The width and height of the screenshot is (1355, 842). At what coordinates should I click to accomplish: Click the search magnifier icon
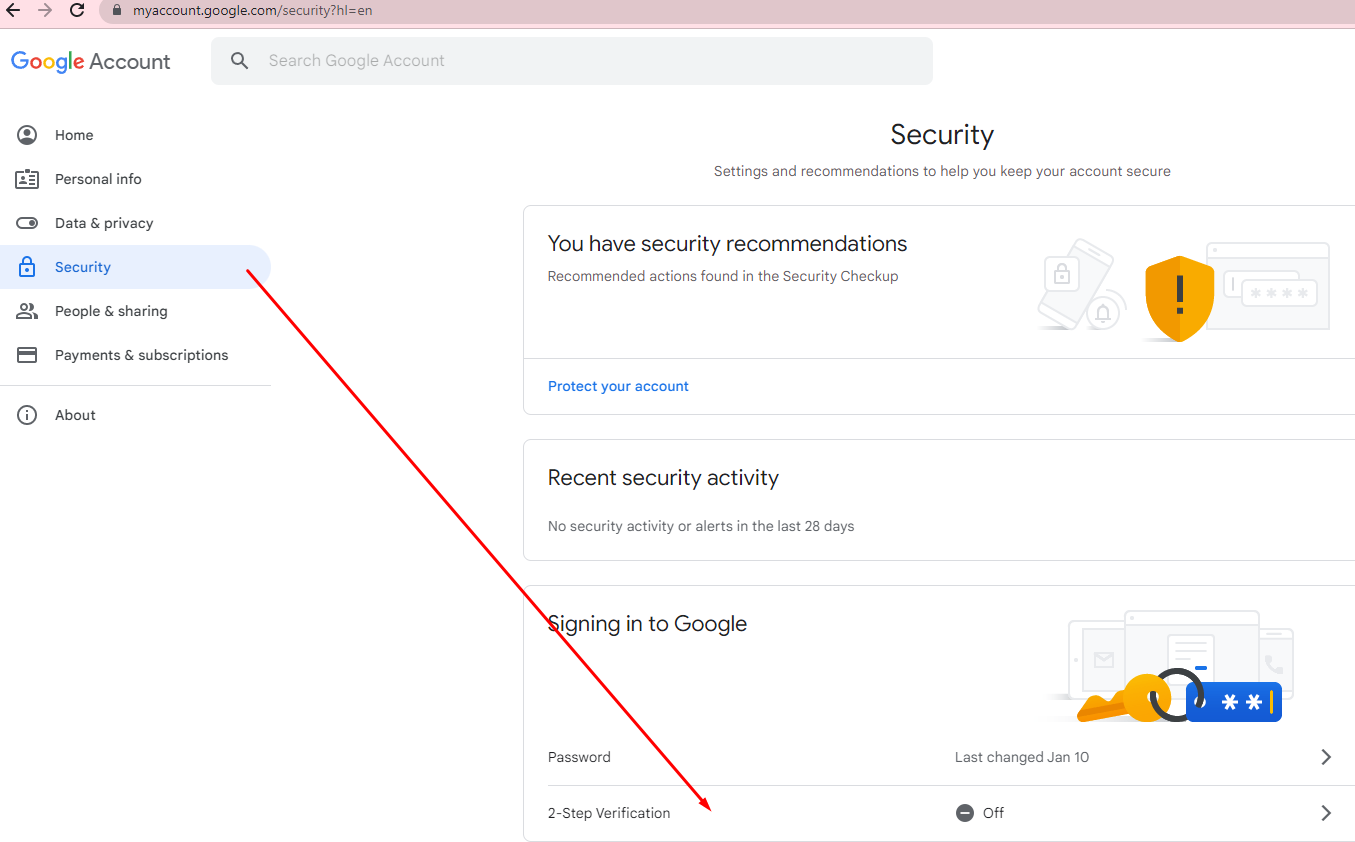(x=239, y=61)
